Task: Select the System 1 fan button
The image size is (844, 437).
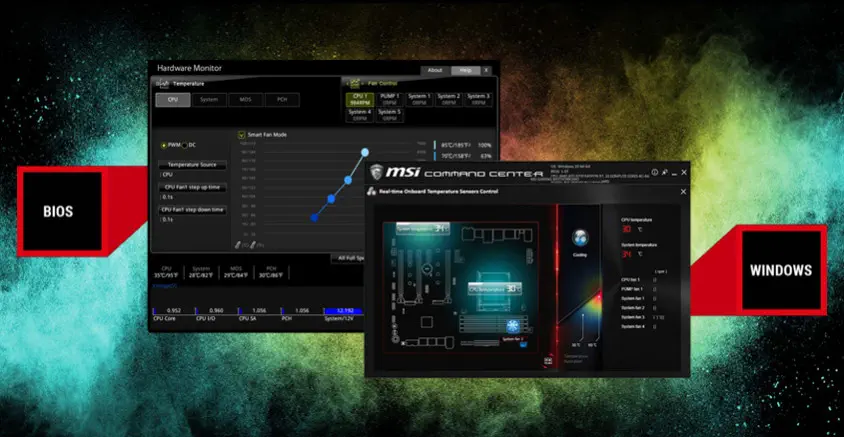Action: pyautogui.click(x=419, y=100)
